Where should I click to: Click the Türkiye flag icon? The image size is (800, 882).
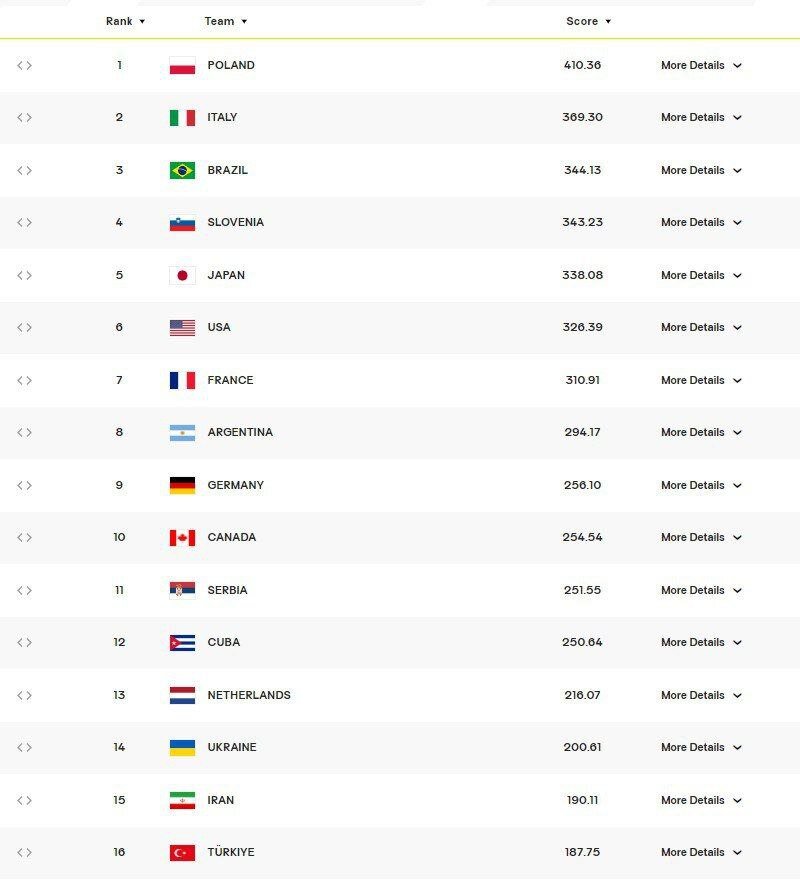(182, 853)
